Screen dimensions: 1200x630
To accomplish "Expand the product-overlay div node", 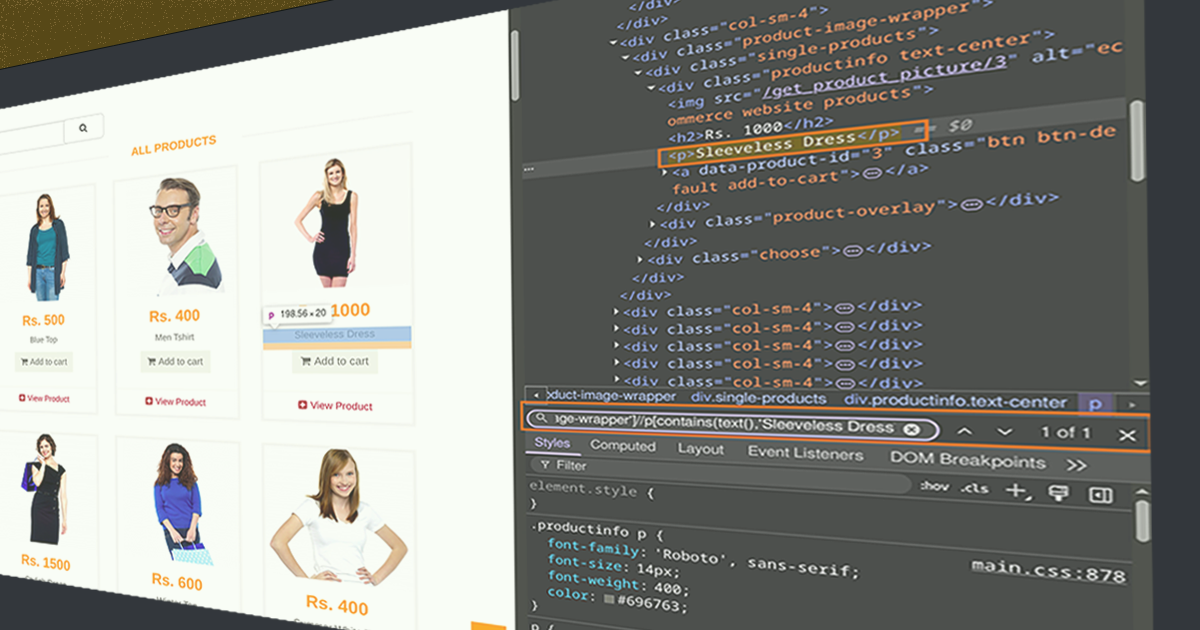I will coord(655,221).
